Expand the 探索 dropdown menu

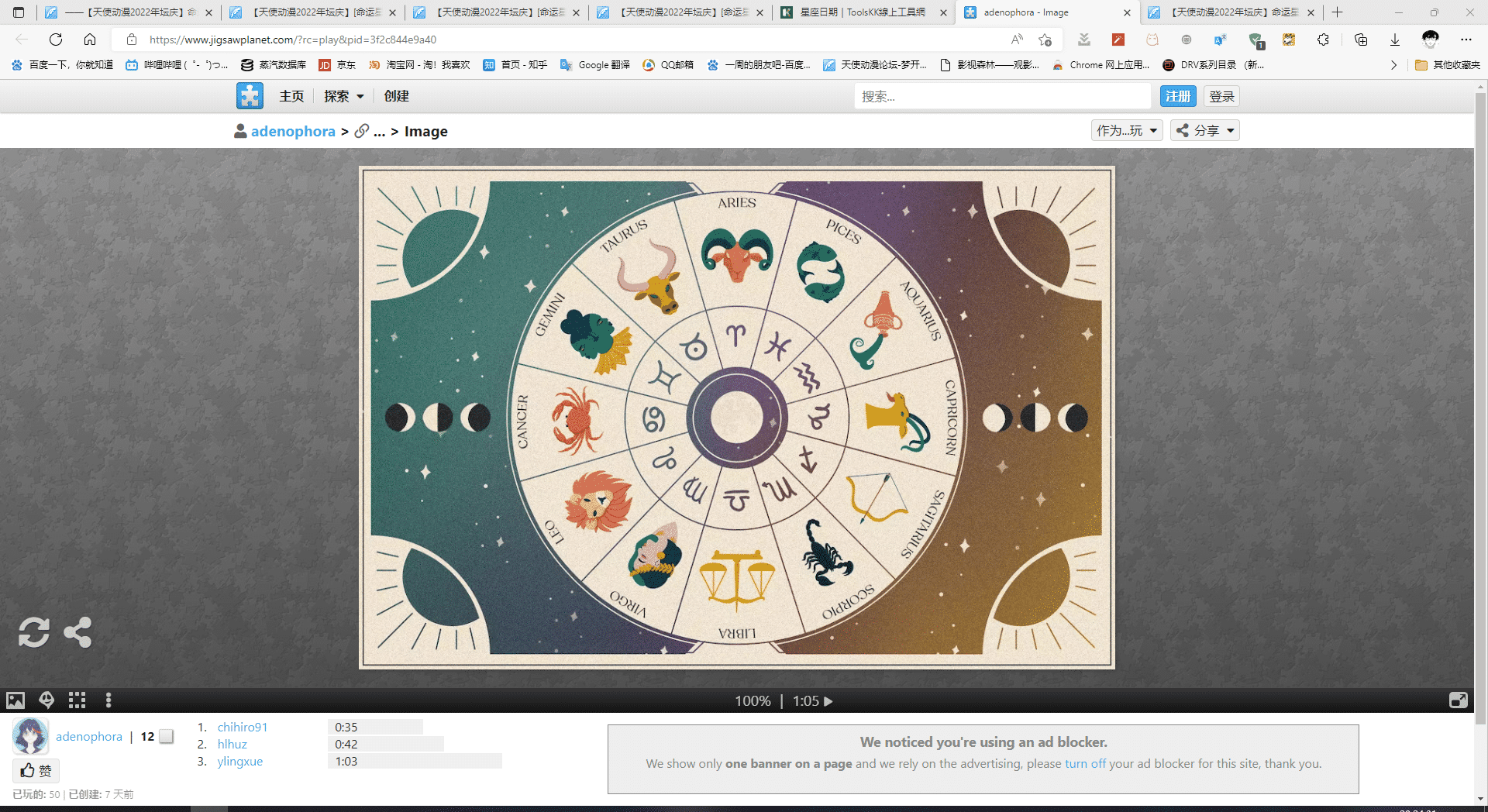pyautogui.click(x=343, y=96)
